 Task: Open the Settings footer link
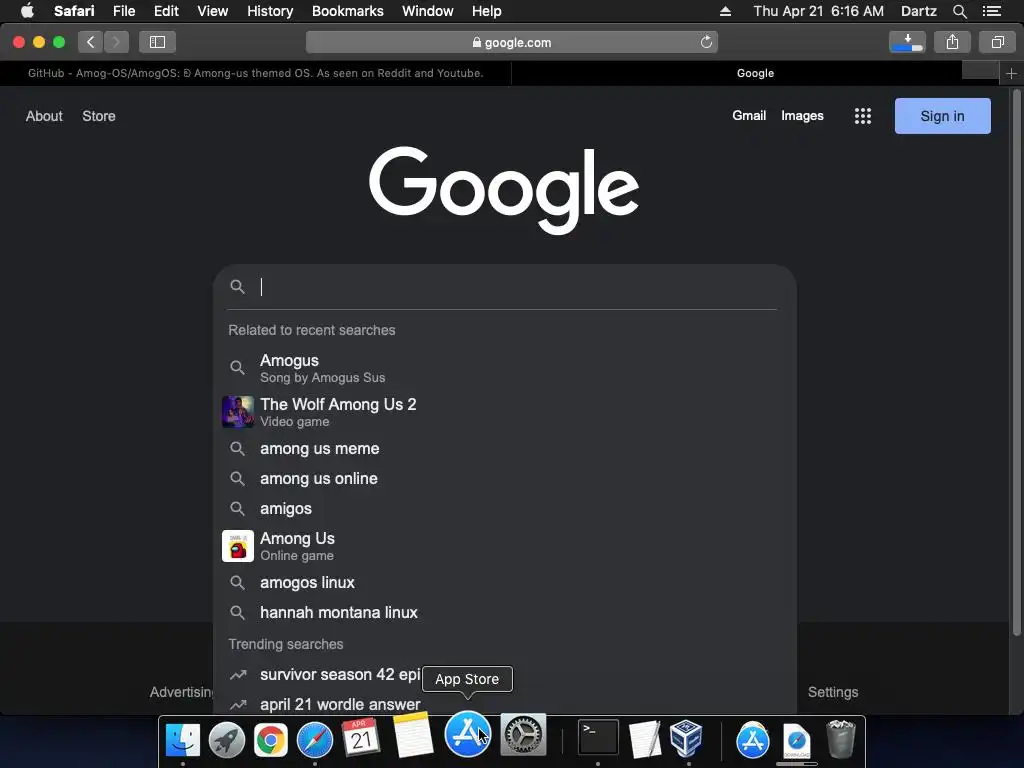pyautogui.click(x=833, y=692)
